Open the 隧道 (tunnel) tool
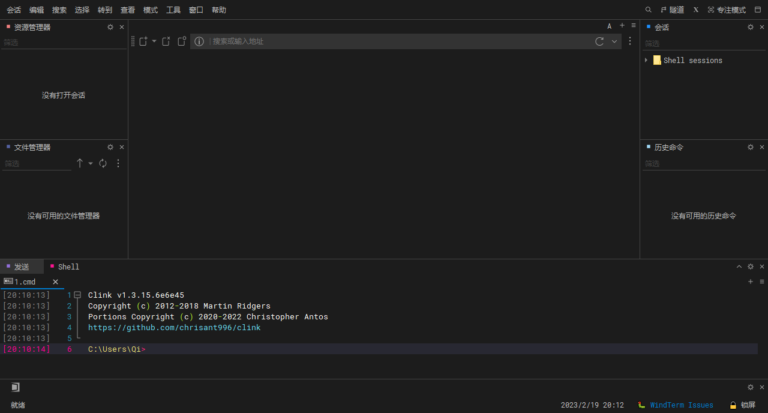The image size is (768, 413). pos(672,9)
